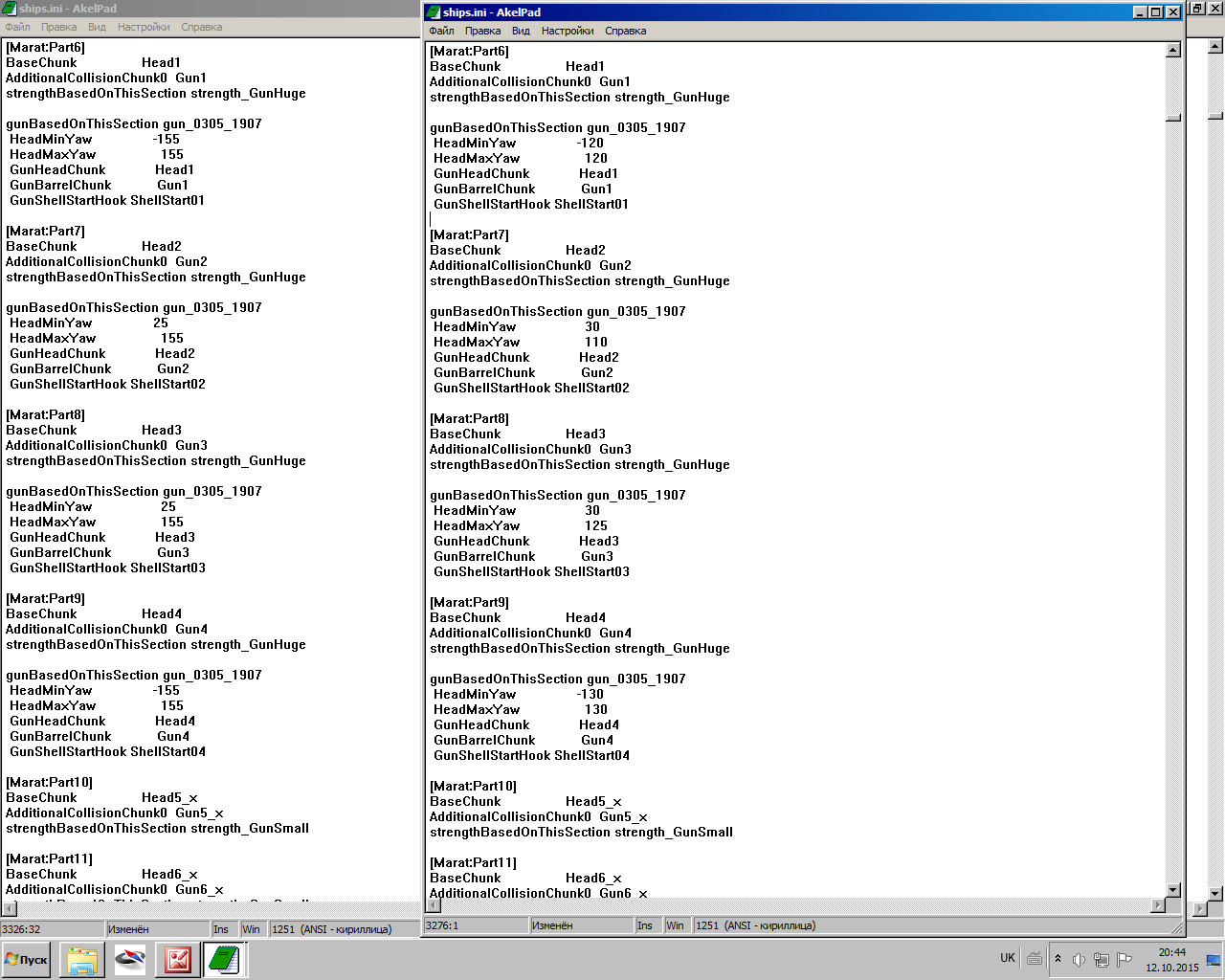Click [Marat:Part10] header in background window
This screenshot has height=980, width=1225.
tap(49, 782)
